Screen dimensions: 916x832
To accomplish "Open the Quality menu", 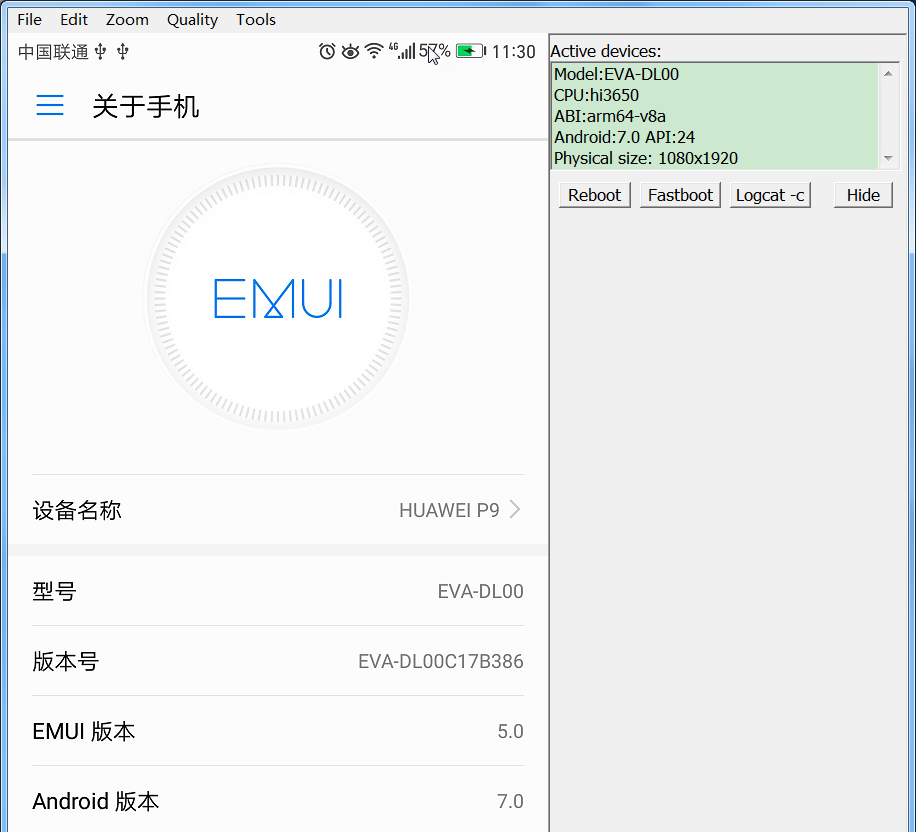I will [192, 19].
